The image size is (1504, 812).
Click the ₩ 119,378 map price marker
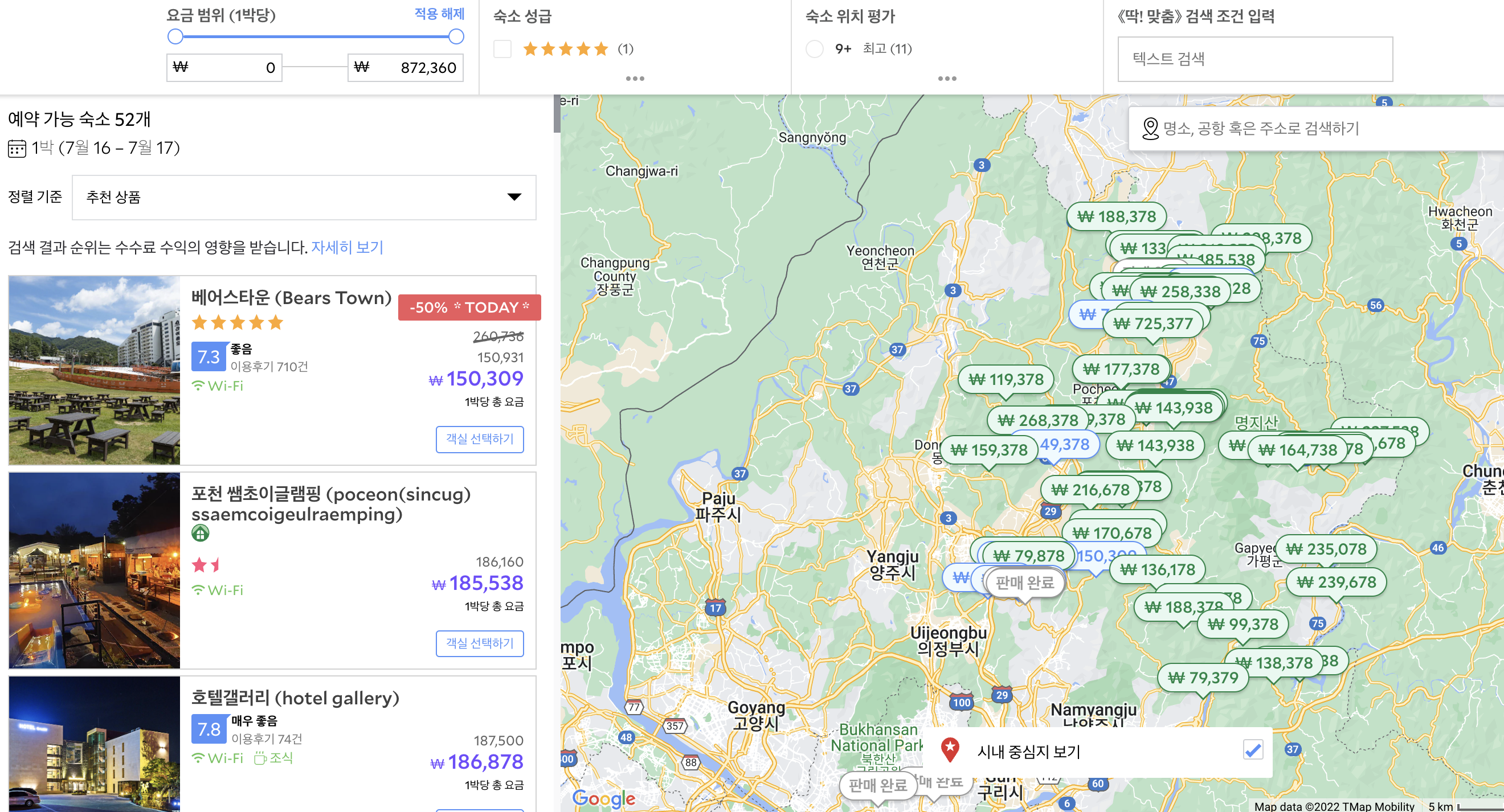coord(1006,380)
